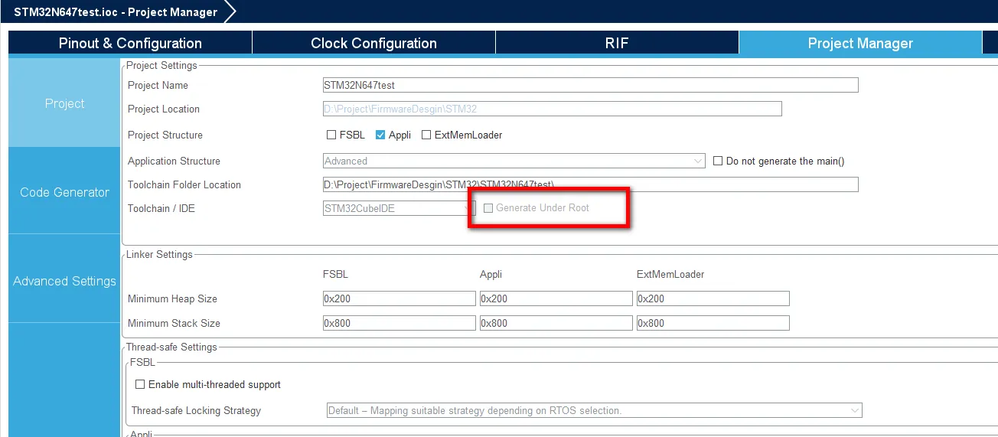
Task: Toggle the Generate Under Root checkbox
Action: 488,208
